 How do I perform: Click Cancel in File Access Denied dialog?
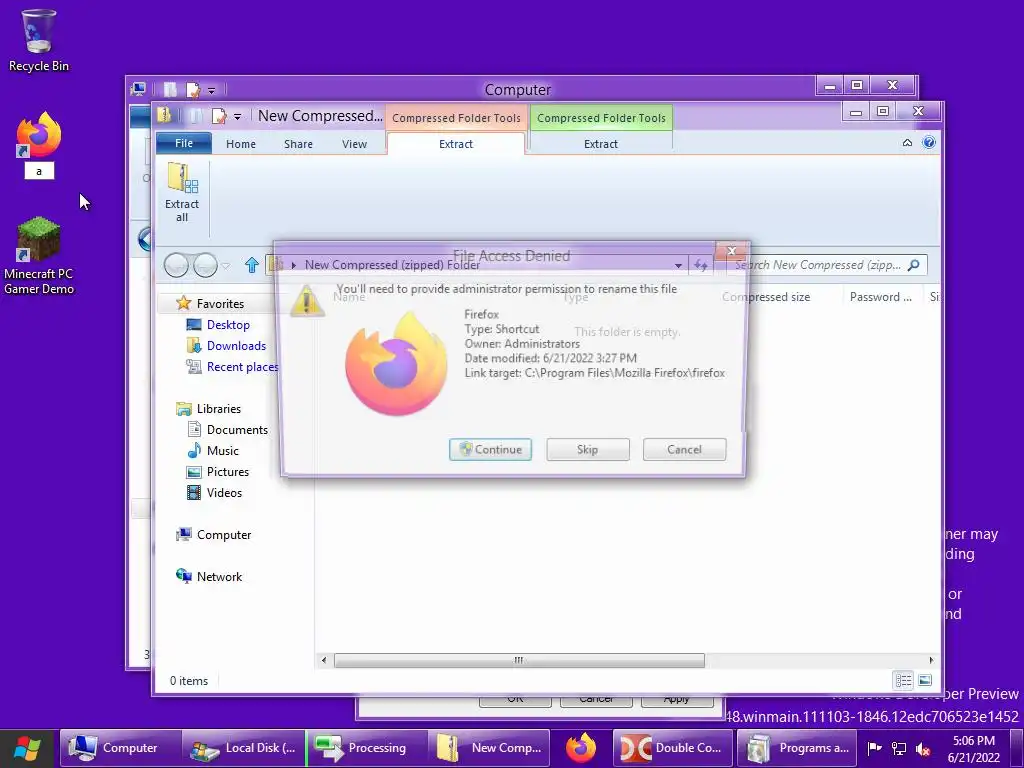pyautogui.click(x=684, y=449)
